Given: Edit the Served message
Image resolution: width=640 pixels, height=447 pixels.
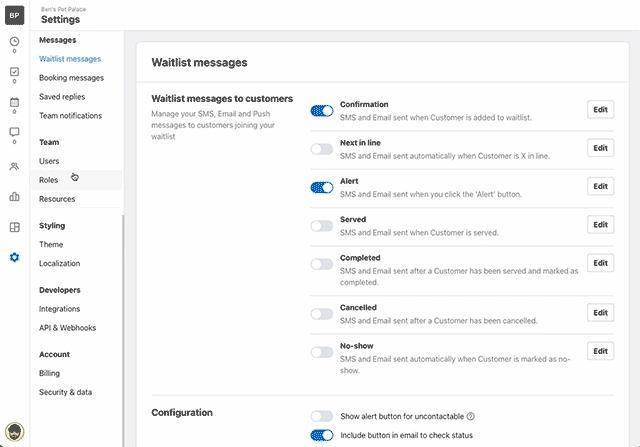Looking at the screenshot, I should click(x=600, y=225).
